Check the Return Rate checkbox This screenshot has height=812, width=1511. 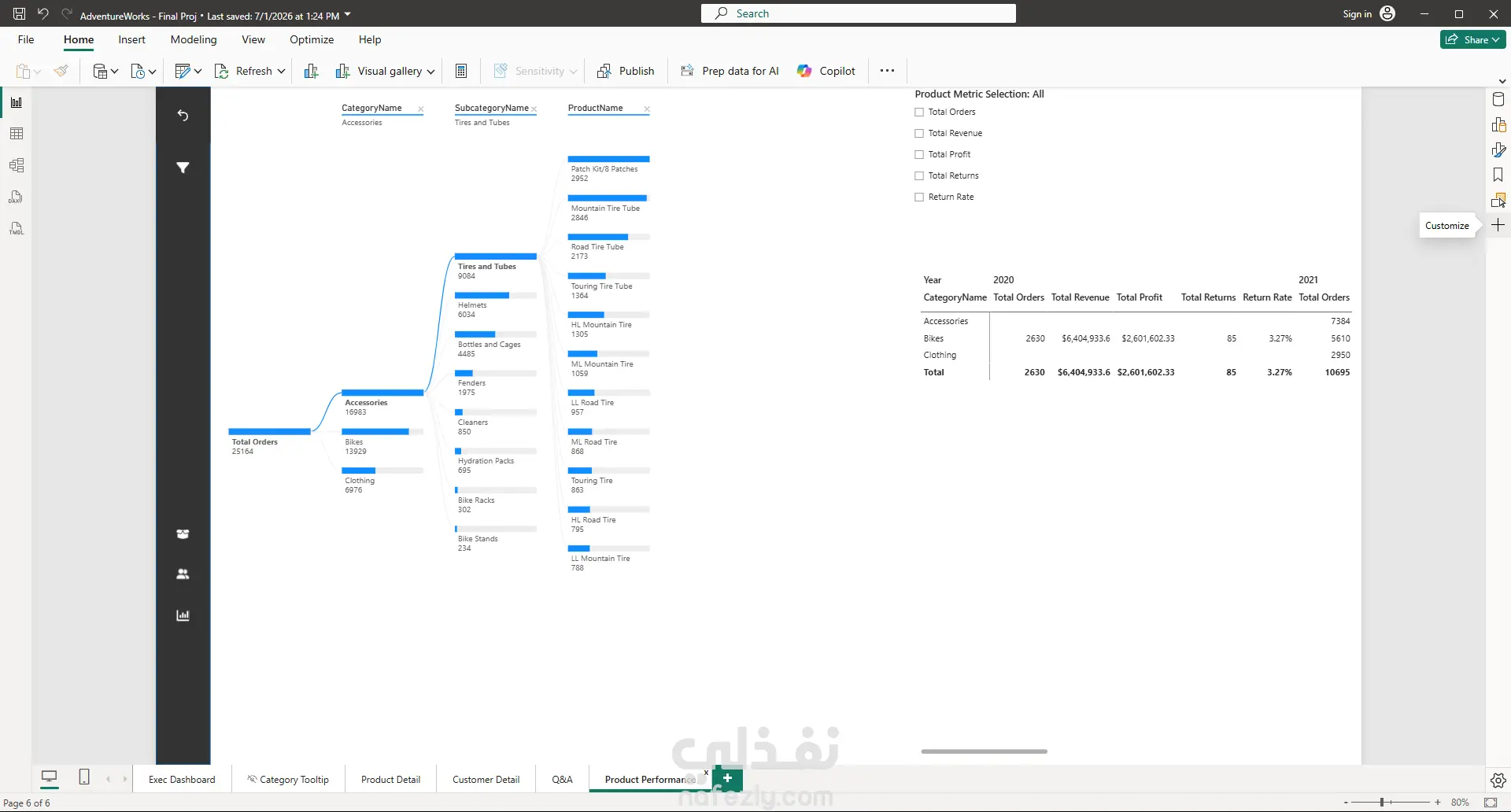(919, 197)
